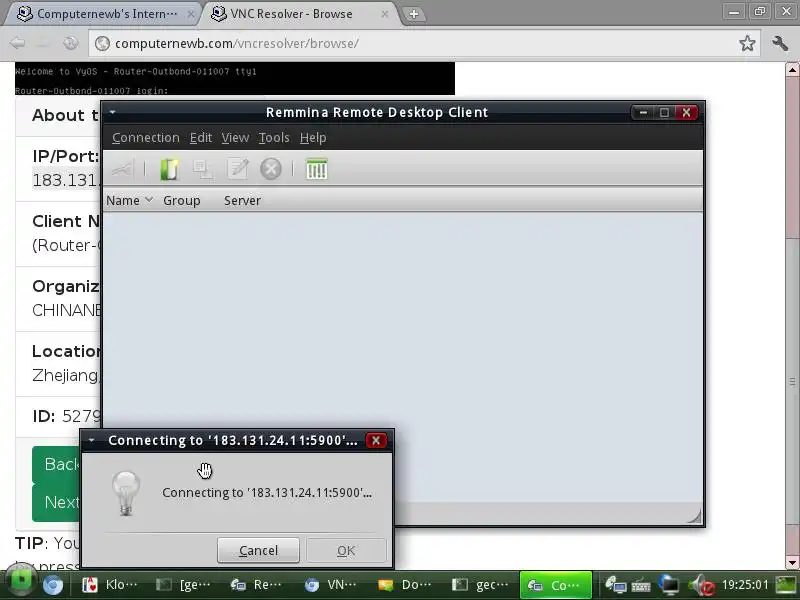Click the Delete connection X icon in toolbar
The width and height of the screenshot is (800, 600).
(x=271, y=169)
